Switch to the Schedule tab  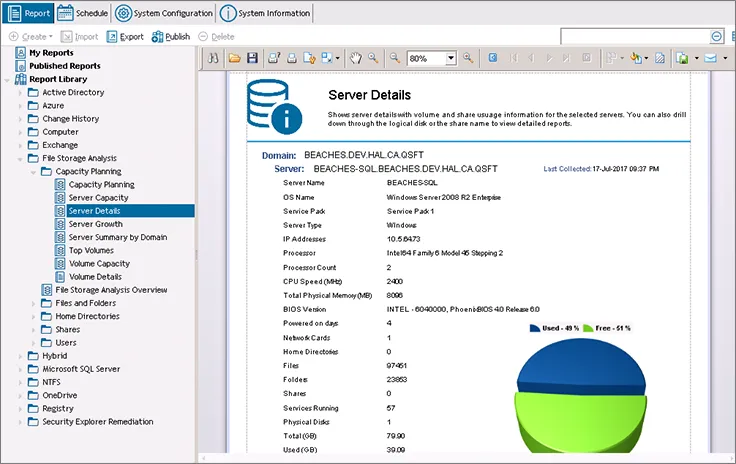coord(82,13)
